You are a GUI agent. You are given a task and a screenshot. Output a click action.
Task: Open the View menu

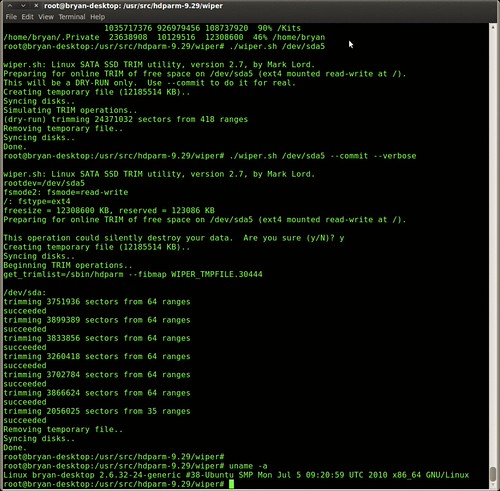coord(46,17)
